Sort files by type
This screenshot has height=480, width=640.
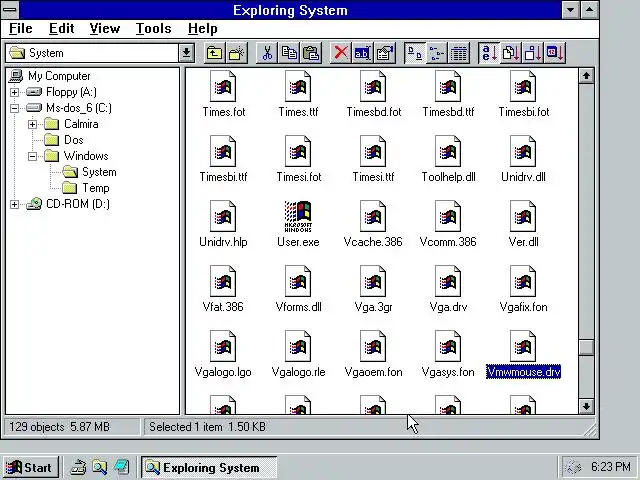click(511, 53)
